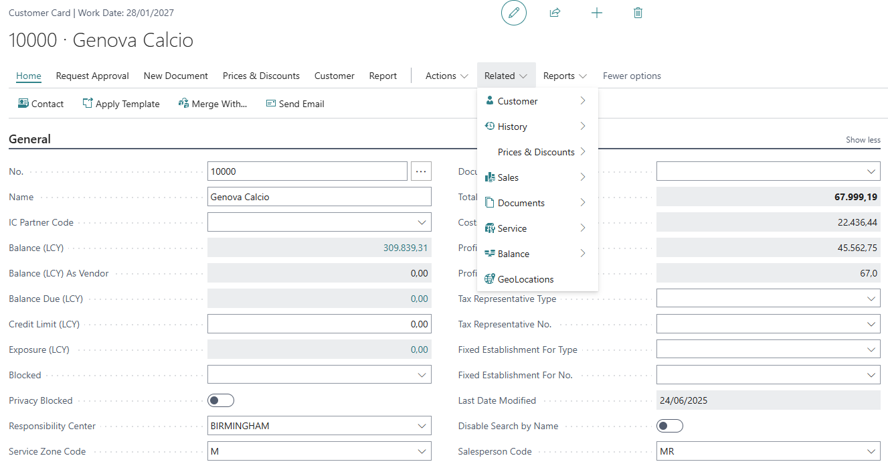Image resolution: width=888 pixels, height=468 pixels.
Task: Click the globe icon beside GeoLocations
Action: coord(490,279)
